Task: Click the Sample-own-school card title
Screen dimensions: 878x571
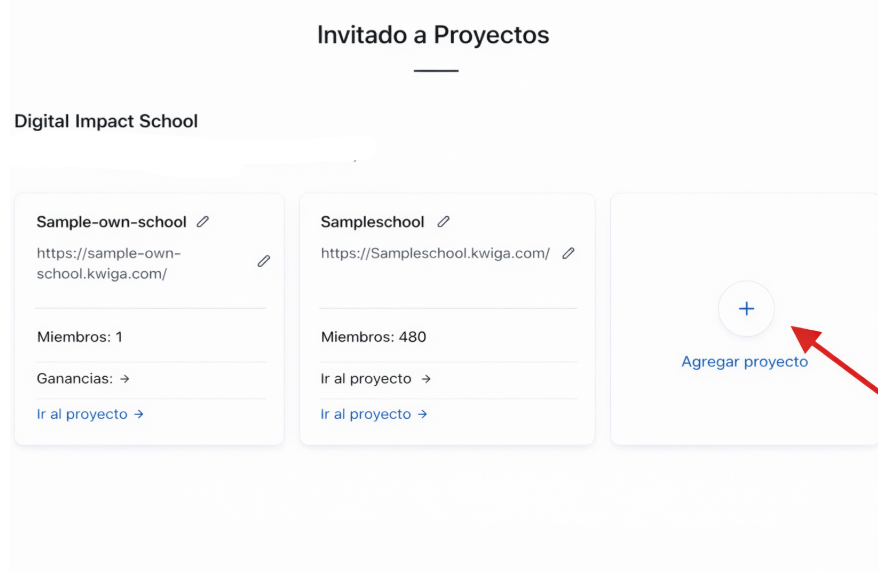Action: click(111, 222)
